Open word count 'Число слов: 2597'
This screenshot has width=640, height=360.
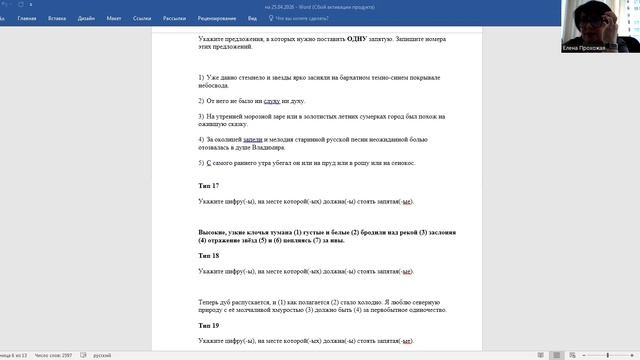(53, 356)
